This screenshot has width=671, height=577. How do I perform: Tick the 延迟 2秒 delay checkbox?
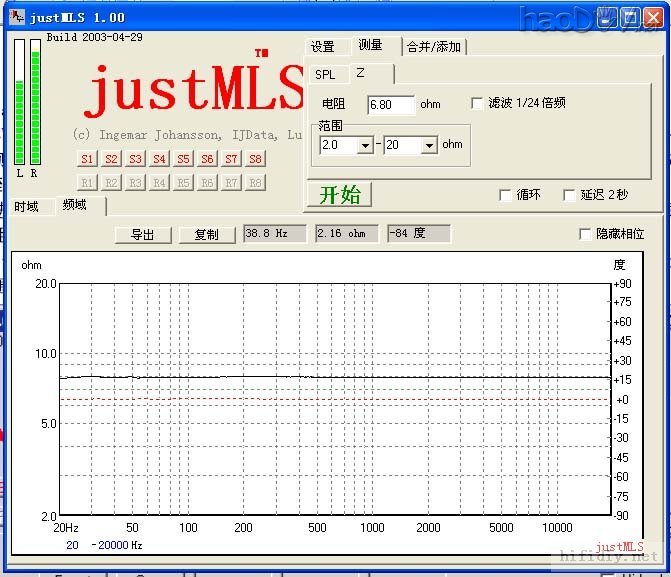click(x=569, y=195)
